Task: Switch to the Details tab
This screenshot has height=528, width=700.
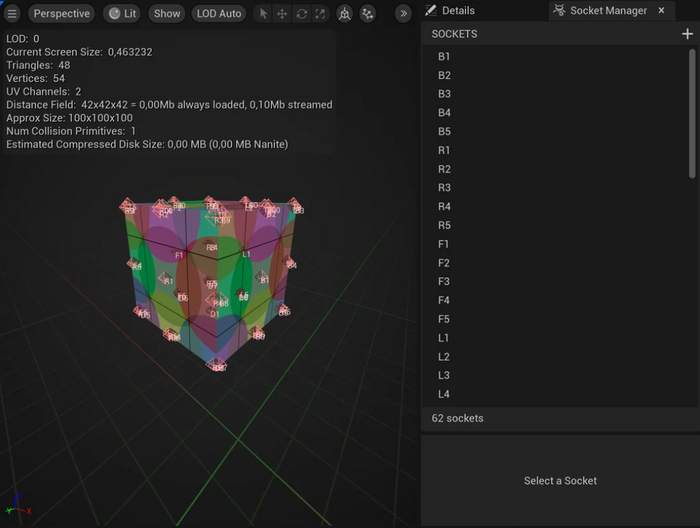Action: coord(450,10)
